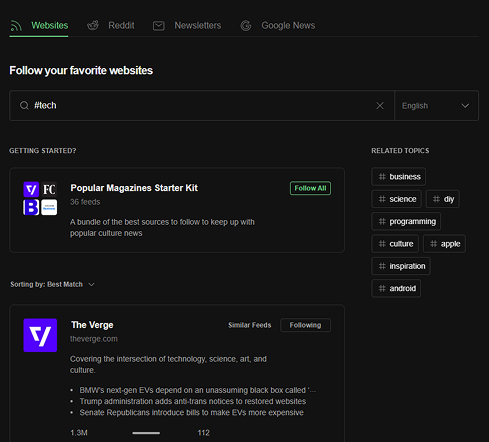Open the Popular Magazines Starter Kit logo grid

pos(40,198)
